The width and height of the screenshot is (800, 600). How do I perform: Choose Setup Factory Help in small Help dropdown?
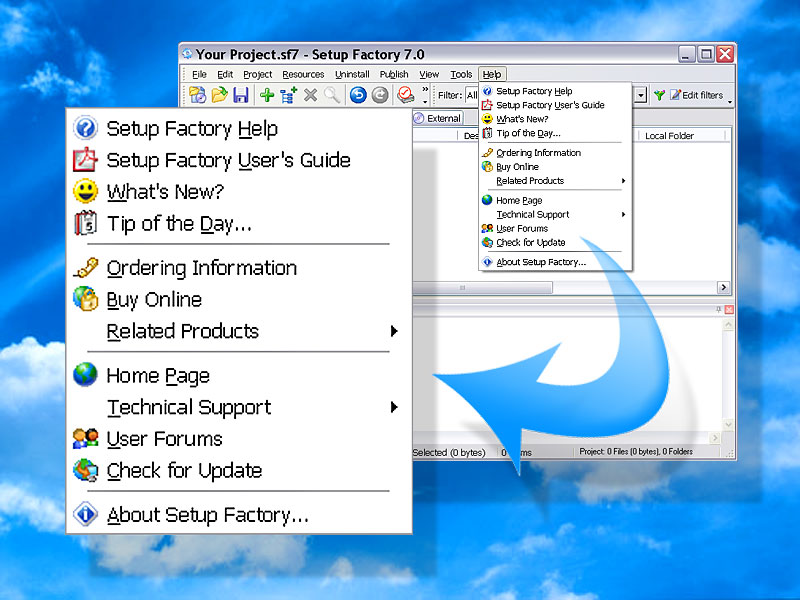(x=556, y=91)
